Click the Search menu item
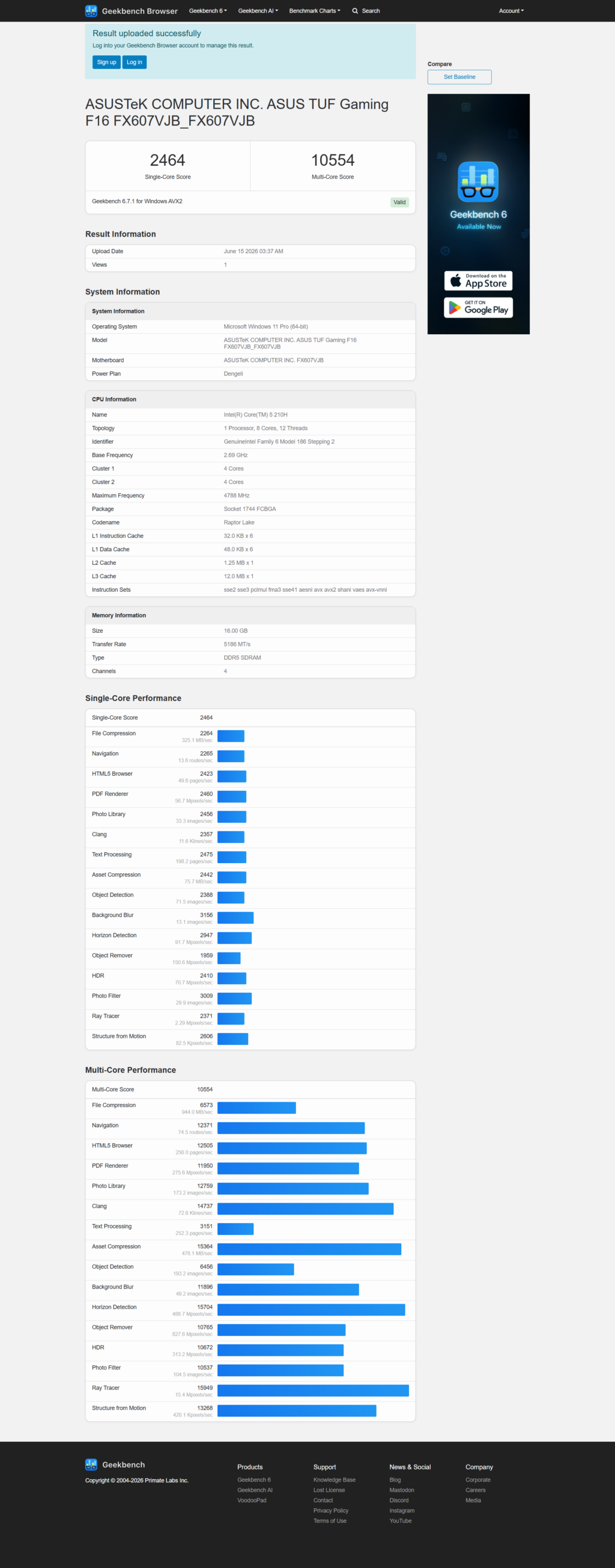Image resolution: width=615 pixels, height=1568 pixels. 366,11
